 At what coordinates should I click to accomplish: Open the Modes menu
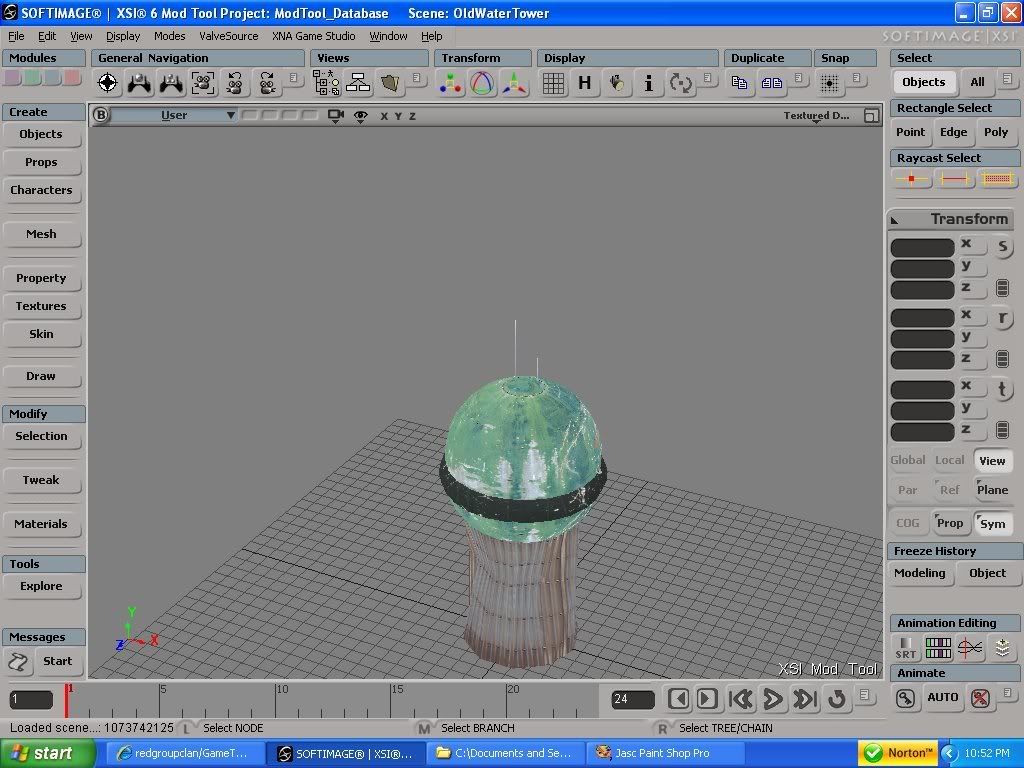point(169,36)
